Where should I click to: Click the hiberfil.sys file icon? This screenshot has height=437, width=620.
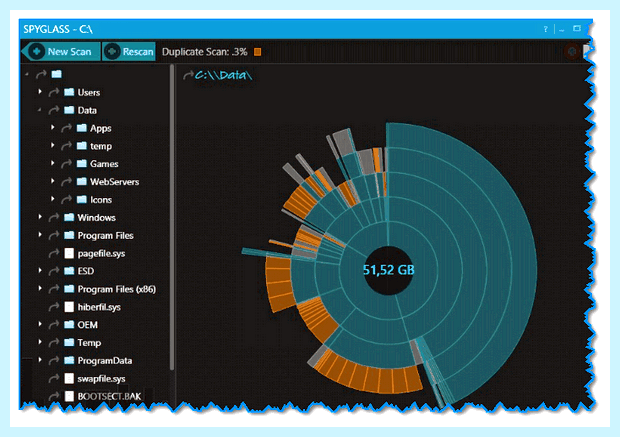pyautogui.click(x=69, y=306)
